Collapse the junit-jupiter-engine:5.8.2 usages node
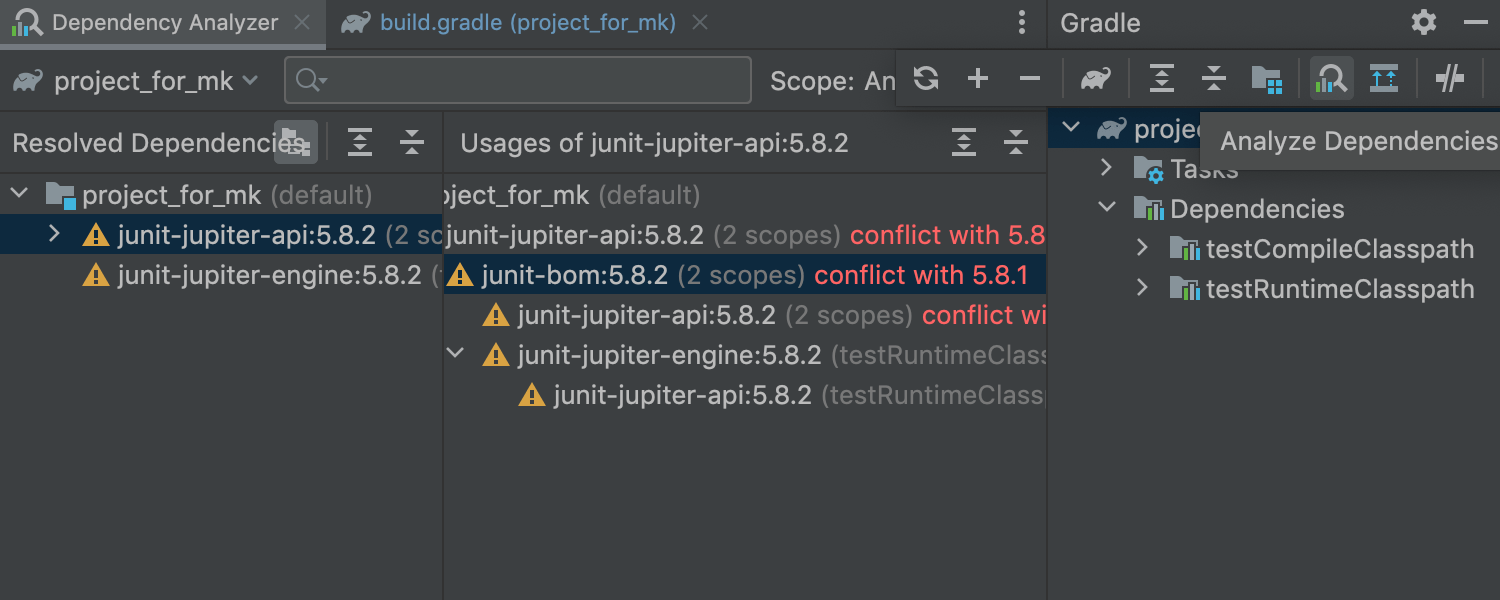 coord(456,355)
